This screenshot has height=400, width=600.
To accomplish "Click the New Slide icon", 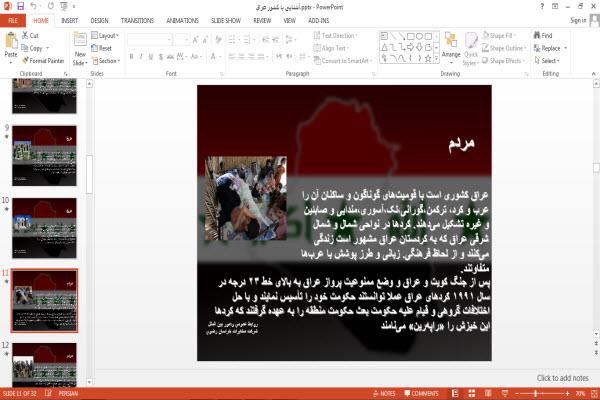I will [80, 40].
